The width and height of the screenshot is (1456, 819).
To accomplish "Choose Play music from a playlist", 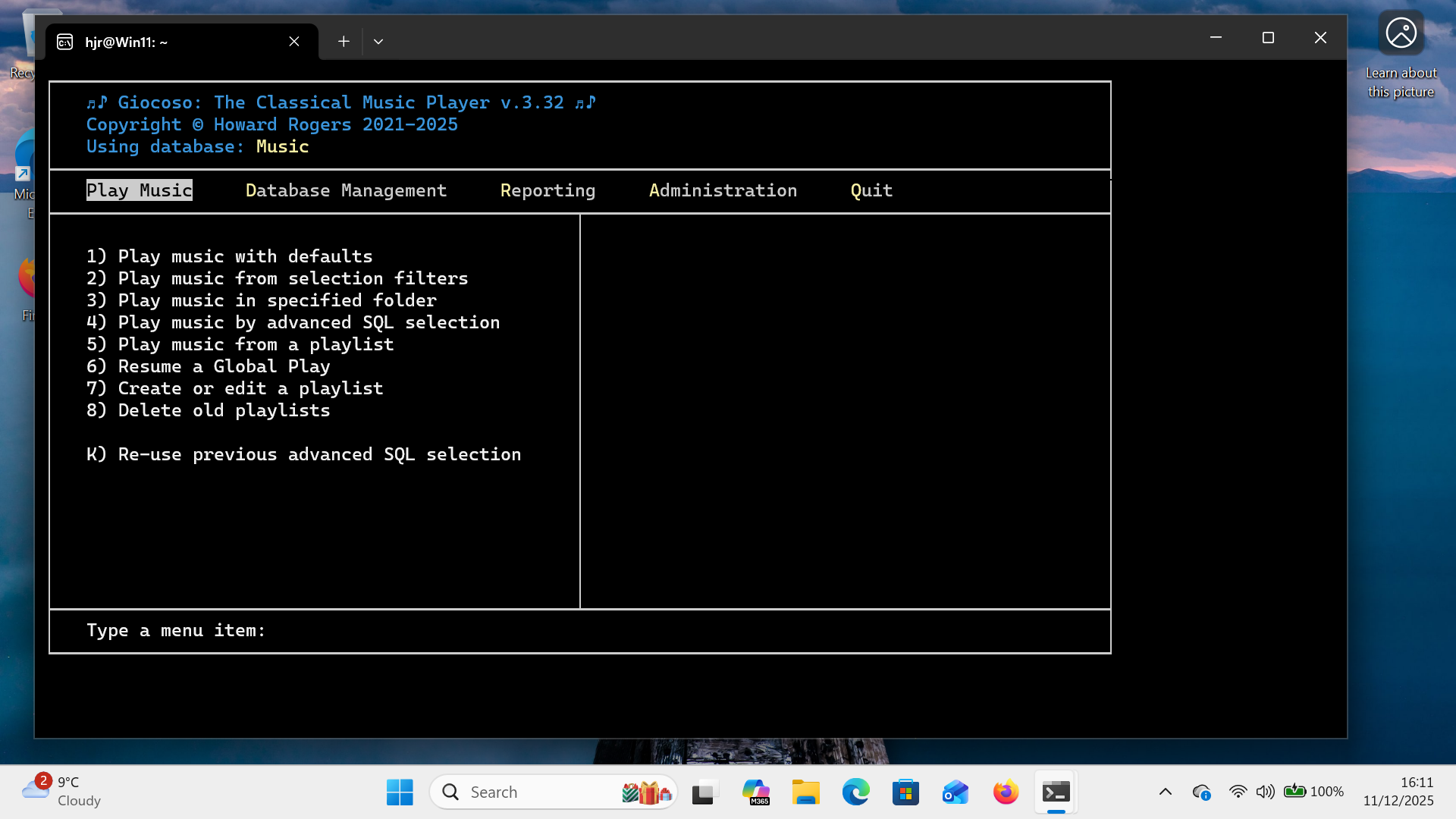I will 240,344.
